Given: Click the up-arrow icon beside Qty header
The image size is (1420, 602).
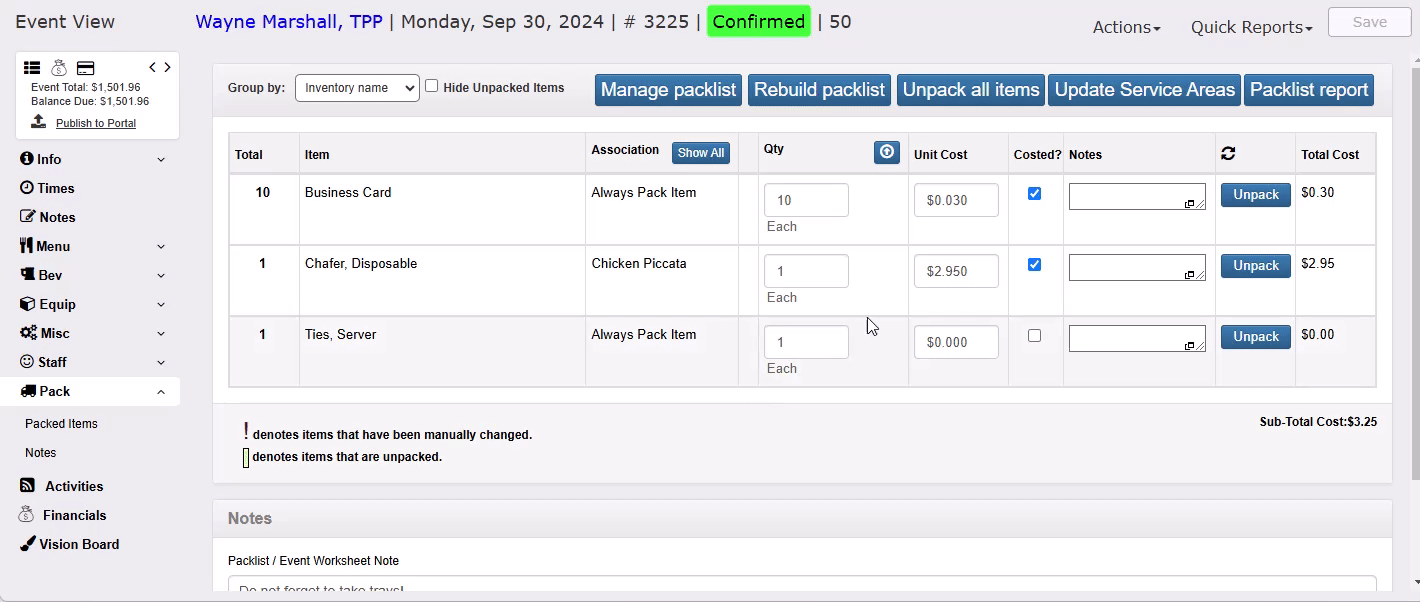Looking at the screenshot, I should 887,152.
